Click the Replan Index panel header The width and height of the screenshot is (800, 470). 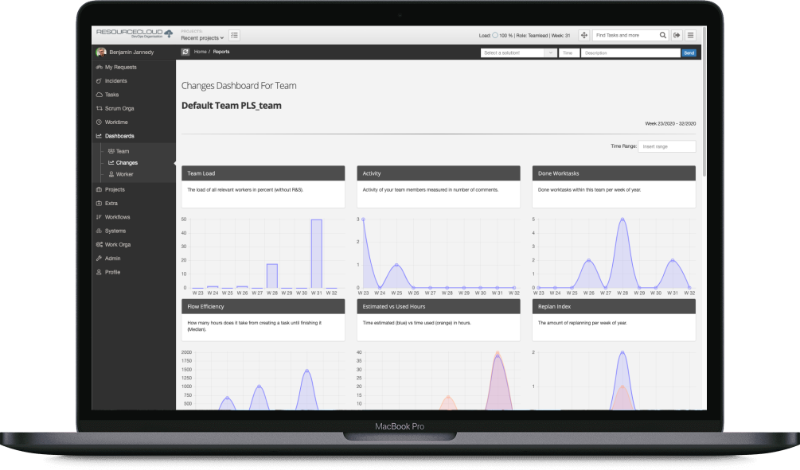[x=614, y=307]
